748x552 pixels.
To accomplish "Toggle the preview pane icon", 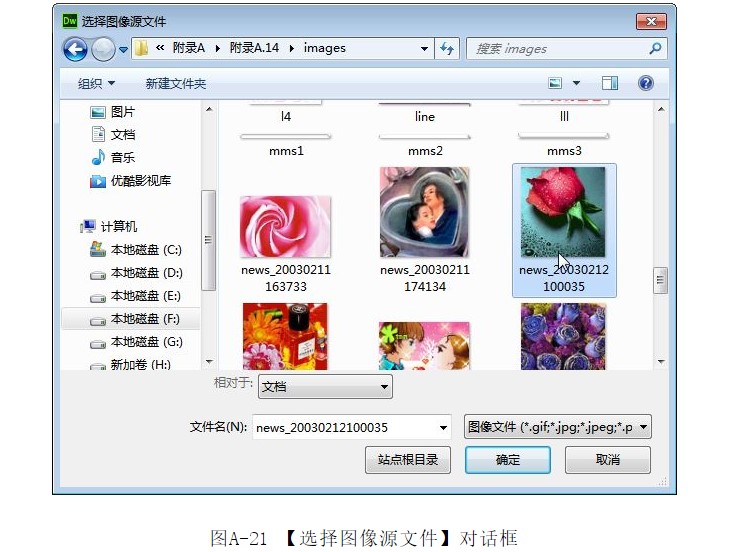I will 610,83.
